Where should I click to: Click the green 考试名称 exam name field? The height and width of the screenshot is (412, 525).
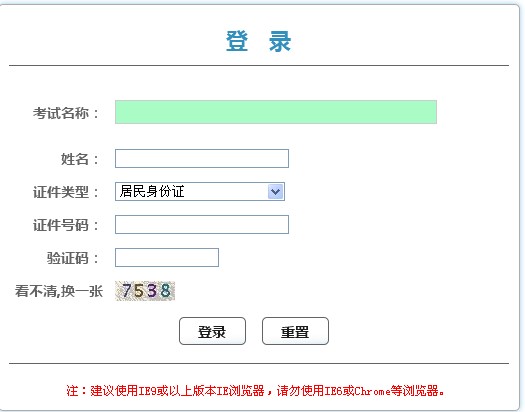pyautogui.click(x=276, y=112)
